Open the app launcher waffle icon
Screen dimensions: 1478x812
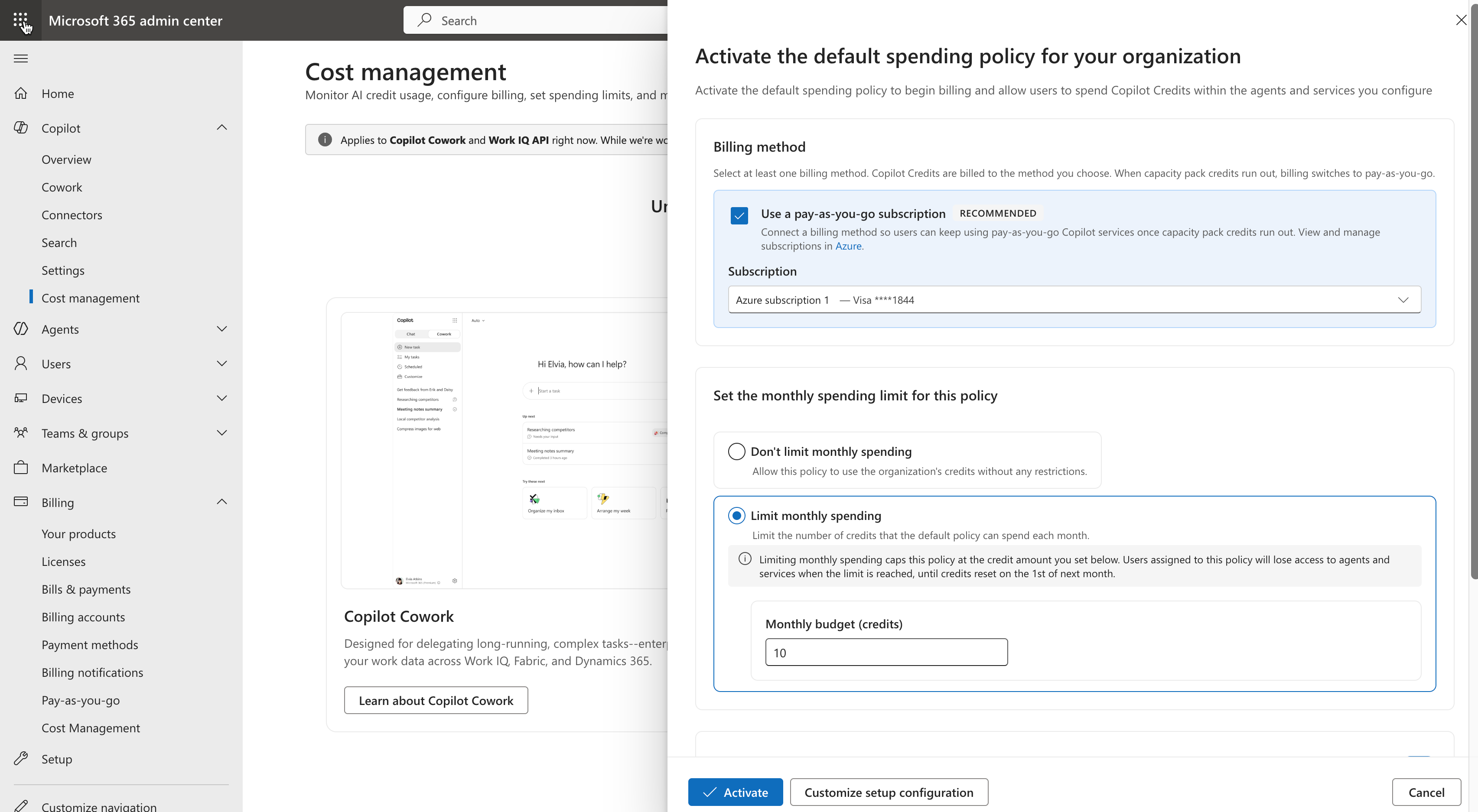[21, 20]
